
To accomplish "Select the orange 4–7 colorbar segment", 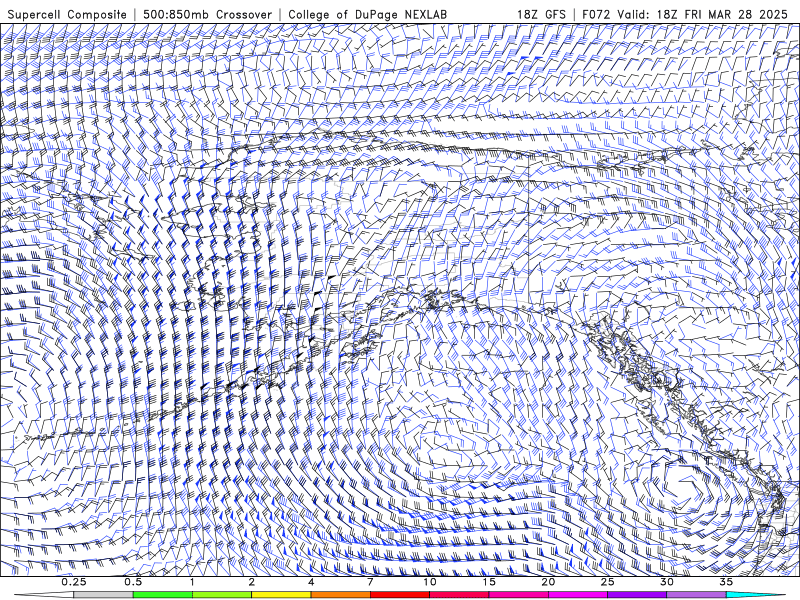I will click(340, 595).
